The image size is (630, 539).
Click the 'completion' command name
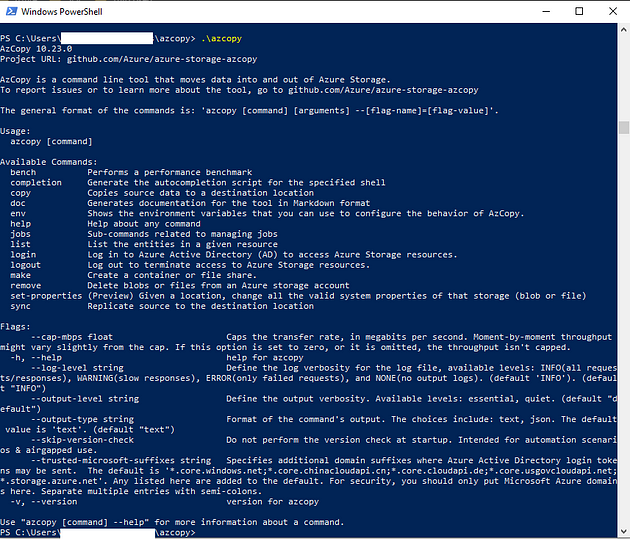tap(36, 183)
